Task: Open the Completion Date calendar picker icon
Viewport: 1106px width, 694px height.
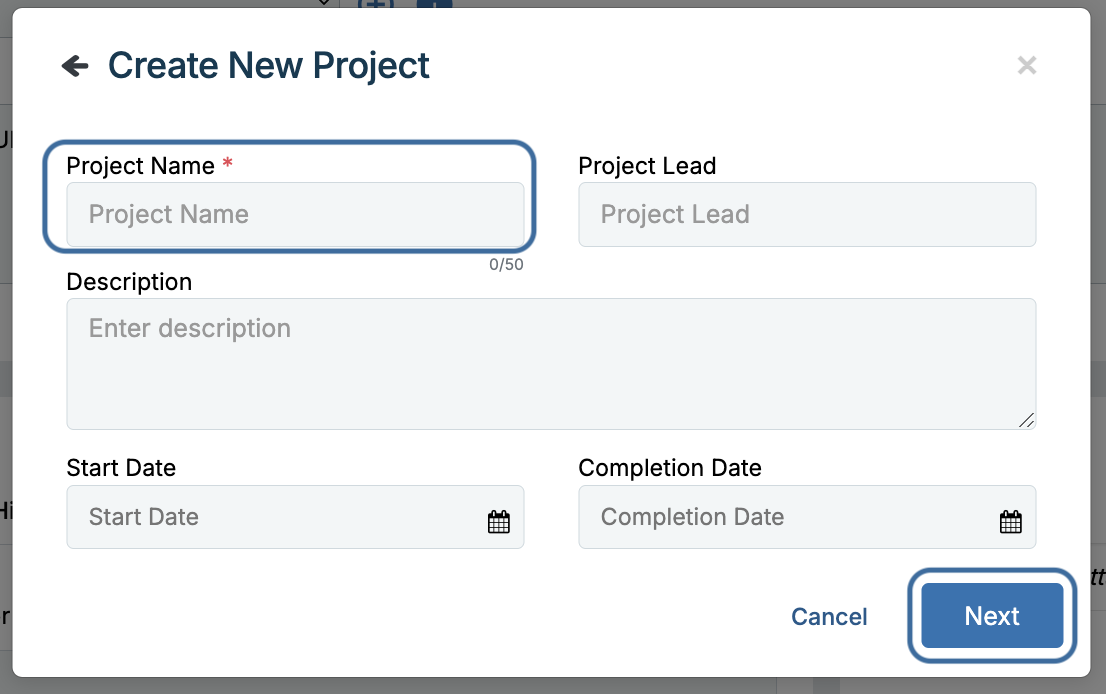Action: (1010, 521)
